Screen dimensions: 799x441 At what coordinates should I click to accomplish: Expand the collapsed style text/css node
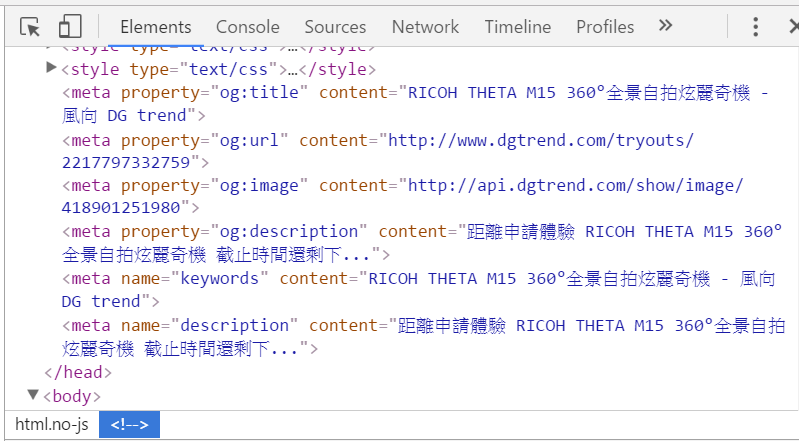[x=50, y=67]
